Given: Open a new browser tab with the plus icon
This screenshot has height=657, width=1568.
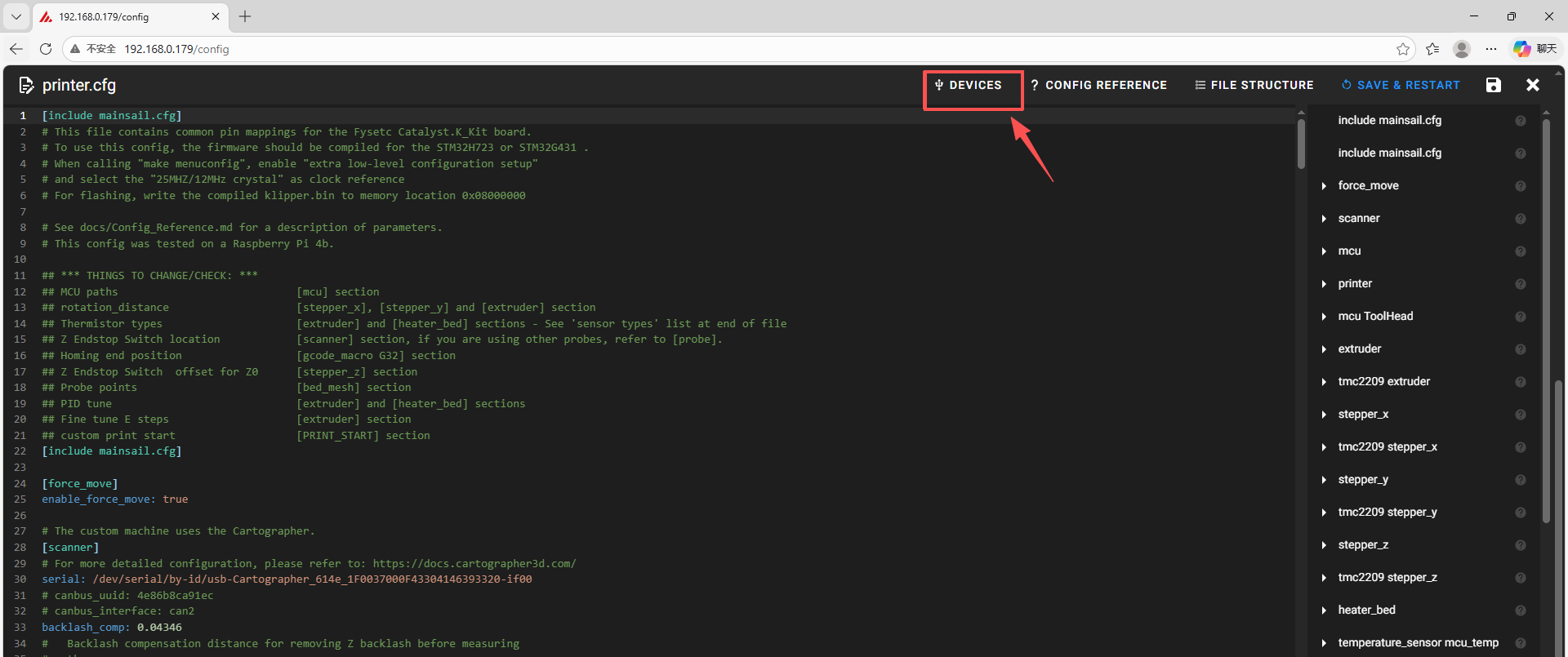Looking at the screenshot, I should pyautogui.click(x=245, y=16).
